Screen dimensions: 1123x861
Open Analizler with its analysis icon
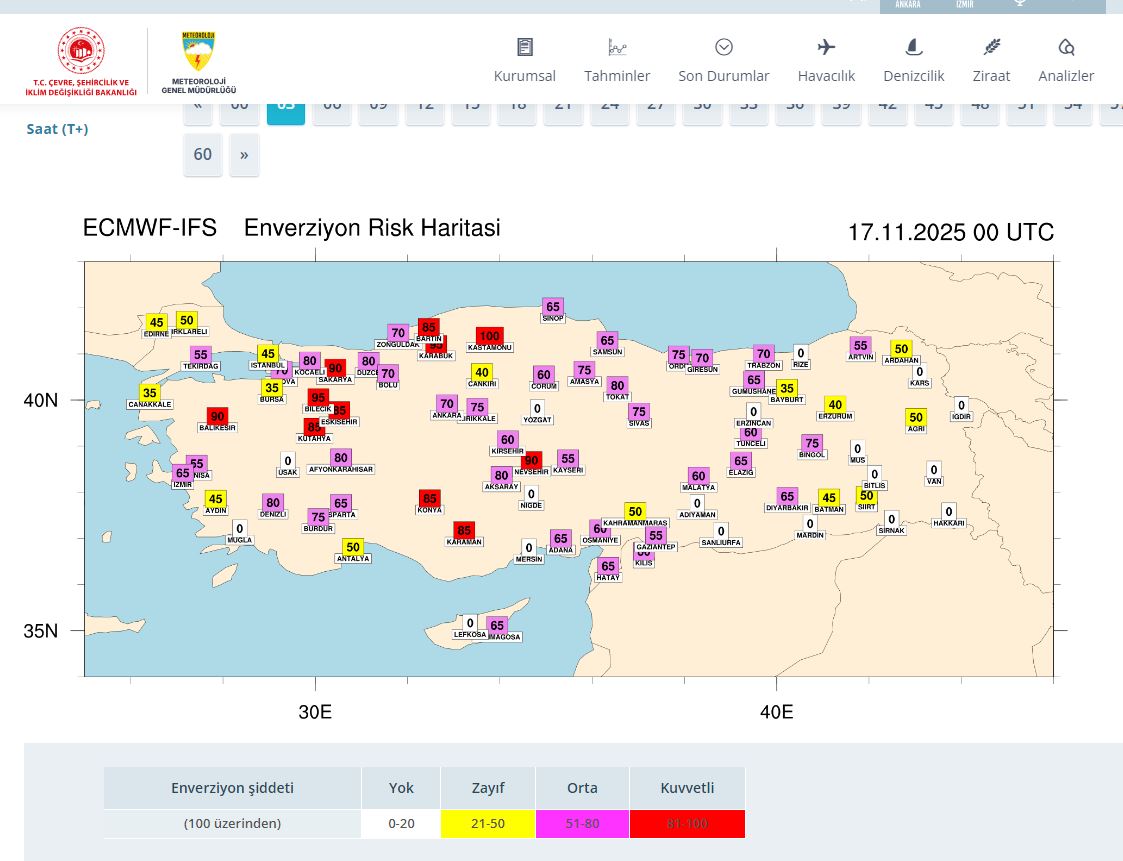pos(1065,46)
